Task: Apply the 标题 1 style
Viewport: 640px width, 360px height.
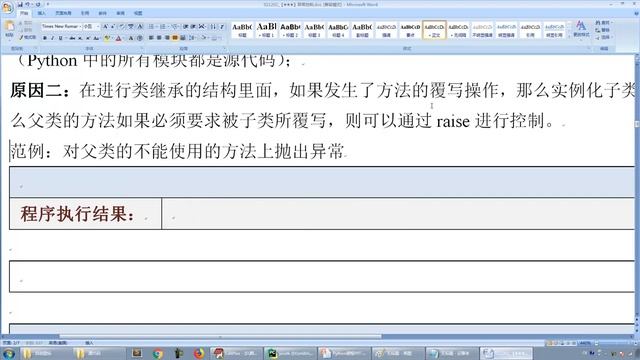Action: click(x=266, y=30)
